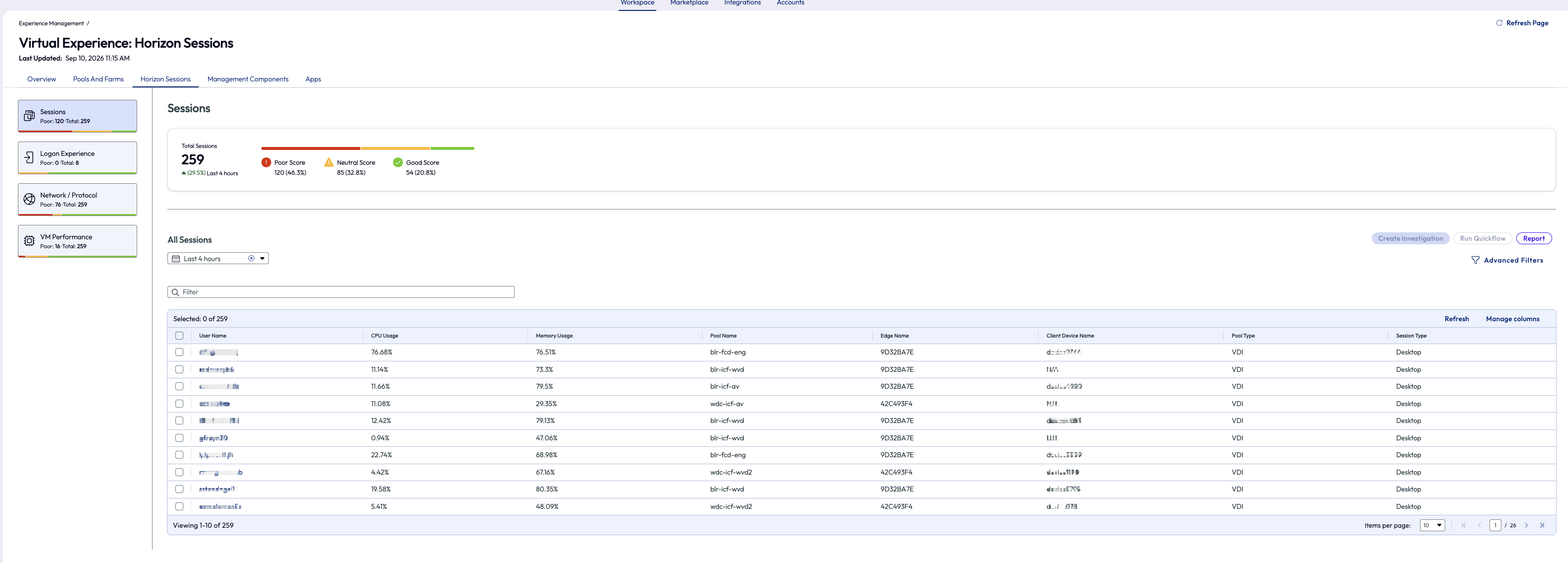The width and height of the screenshot is (1568, 563).
Task: Check the row with CPU Usage 11.14%
Action: point(179,370)
